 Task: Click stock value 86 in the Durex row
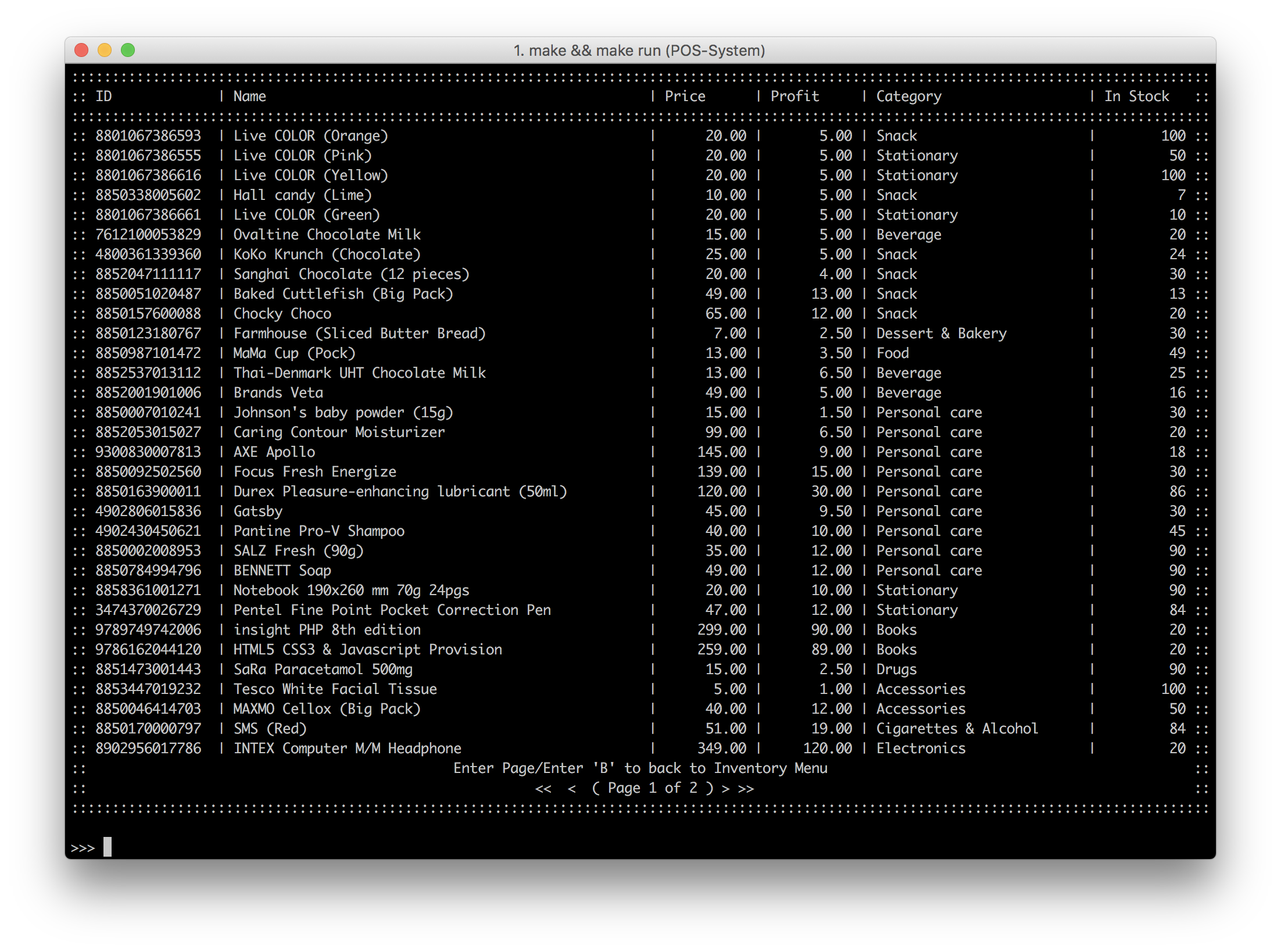click(x=1178, y=492)
